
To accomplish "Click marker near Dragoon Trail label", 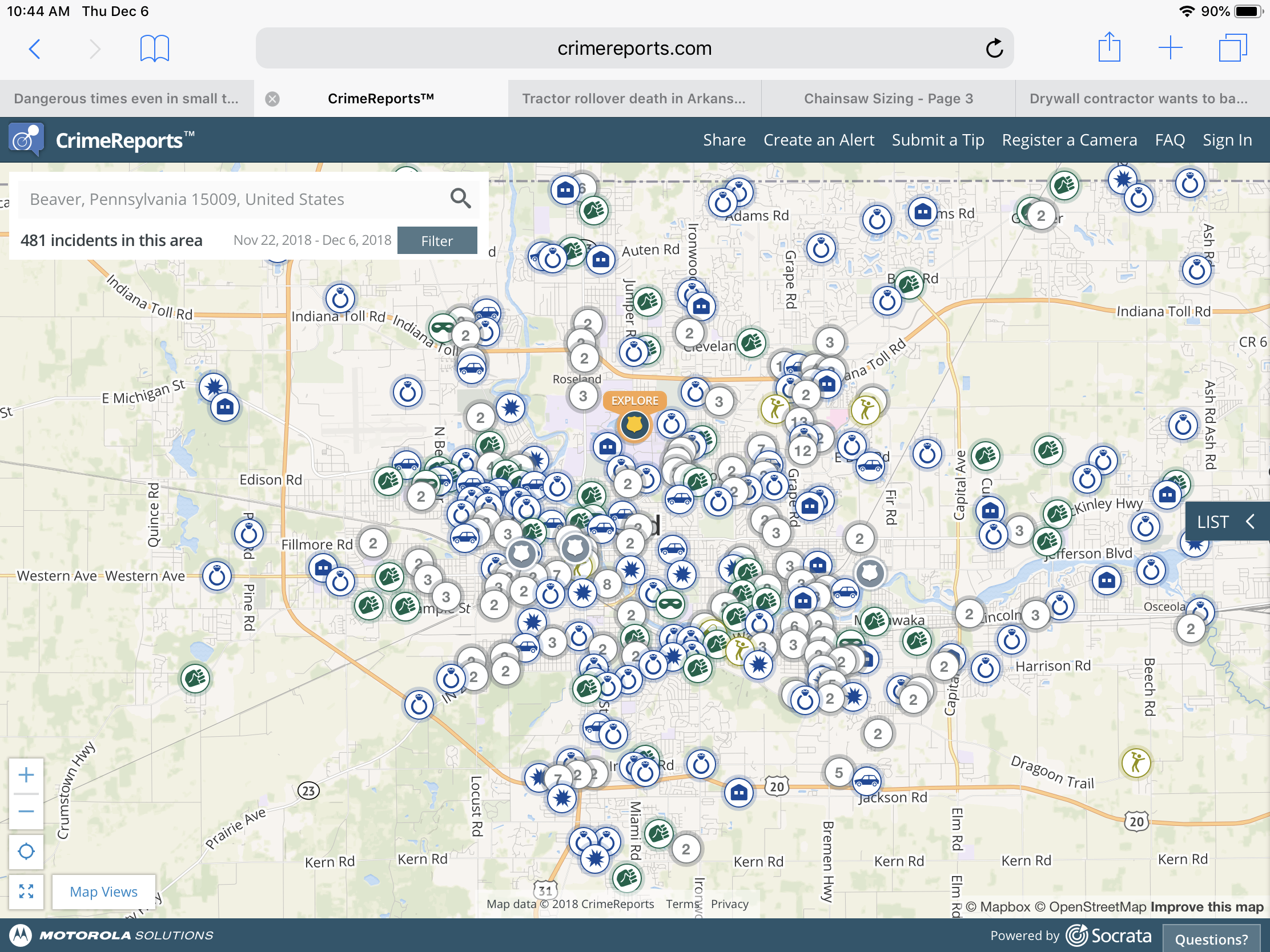I will [x=1136, y=763].
